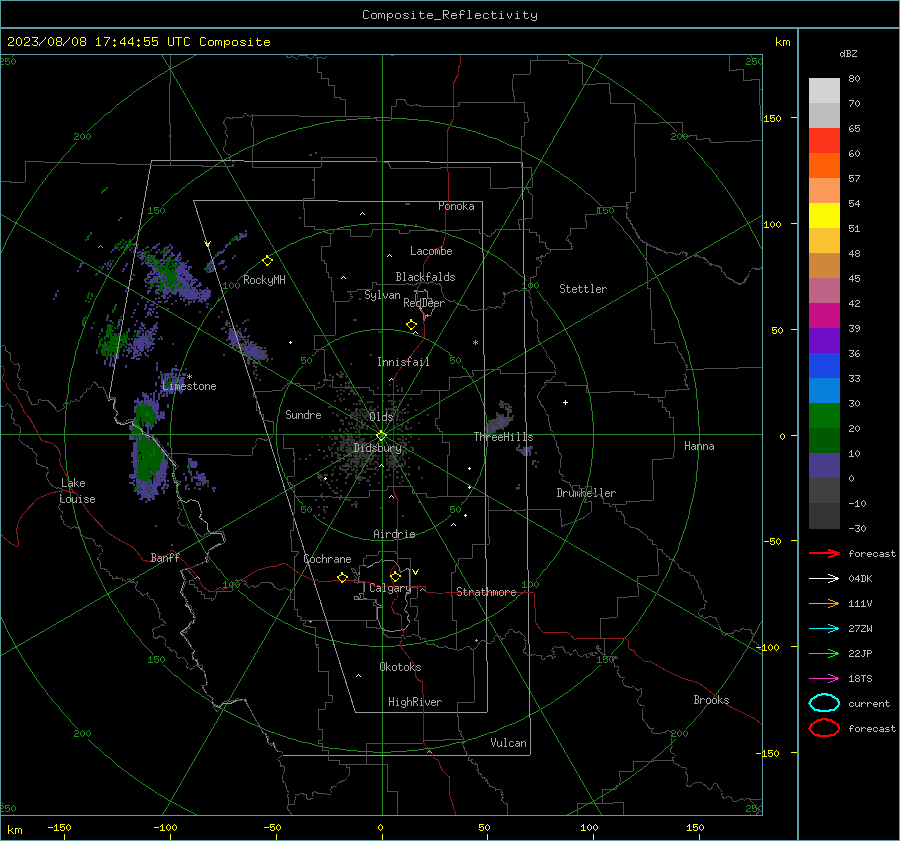900x841 pixels.
Task: Click the bright green 30-20 dBZ swatch
Action: click(824, 415)
